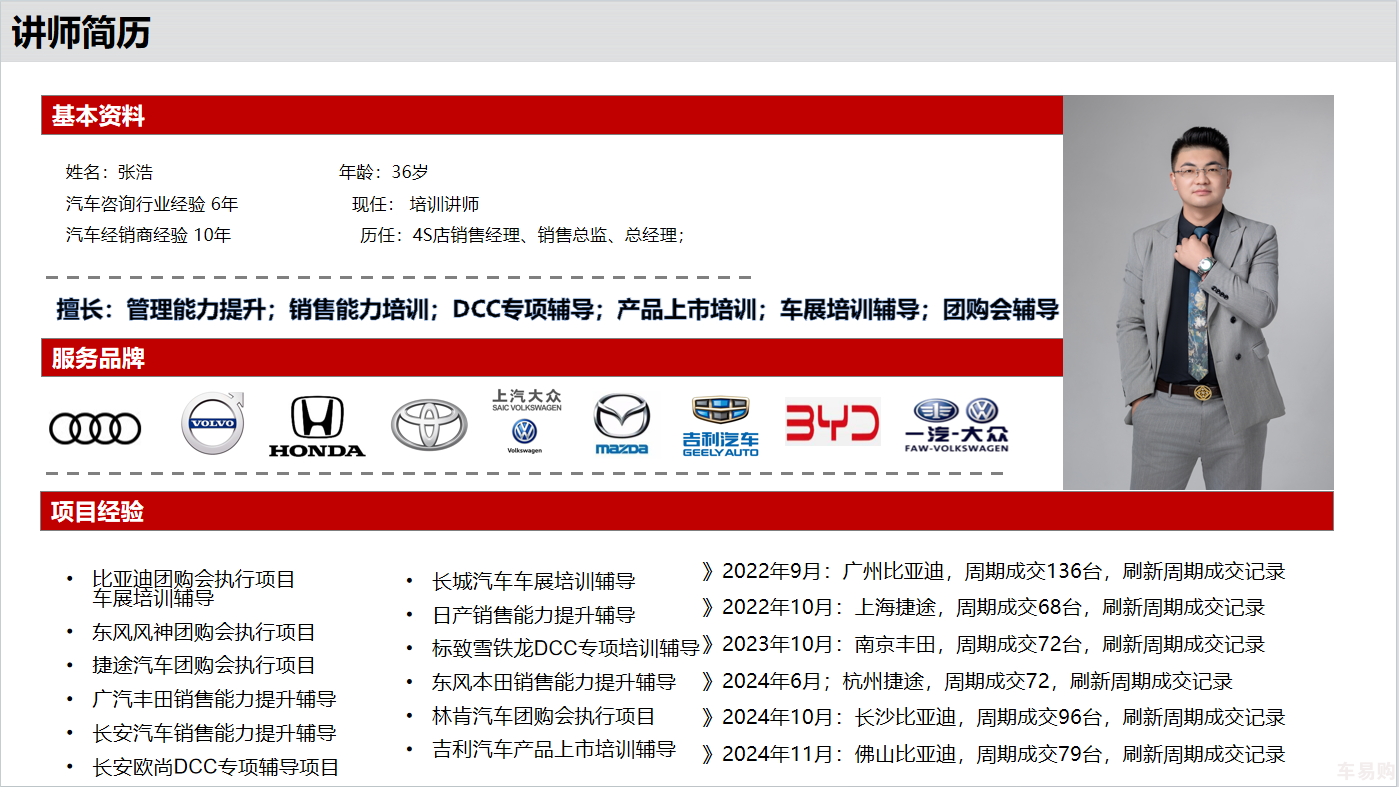
Task: Click the bullet 东风风神团购会执行项目
Action: [x=204, y=632]
